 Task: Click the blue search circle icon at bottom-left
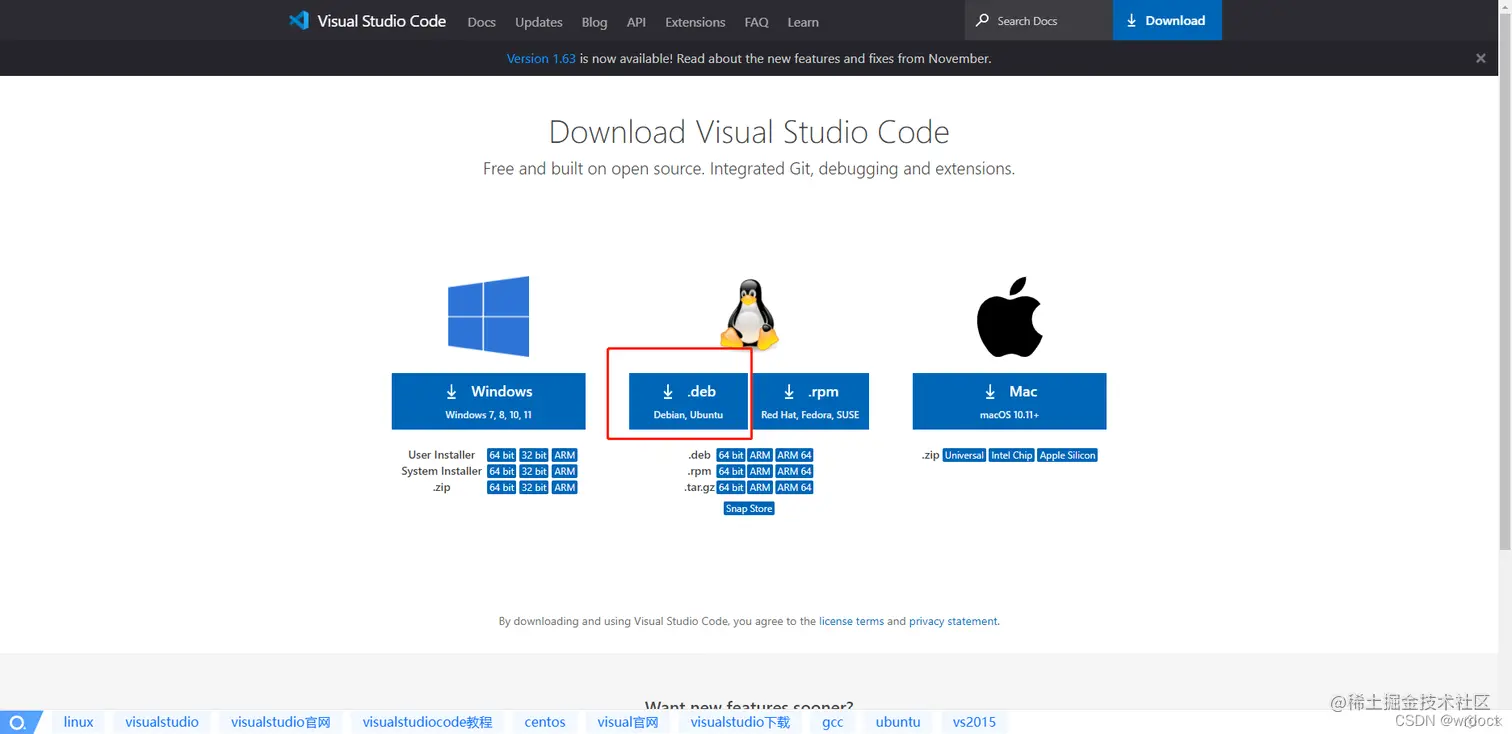[x=17, y=722]
